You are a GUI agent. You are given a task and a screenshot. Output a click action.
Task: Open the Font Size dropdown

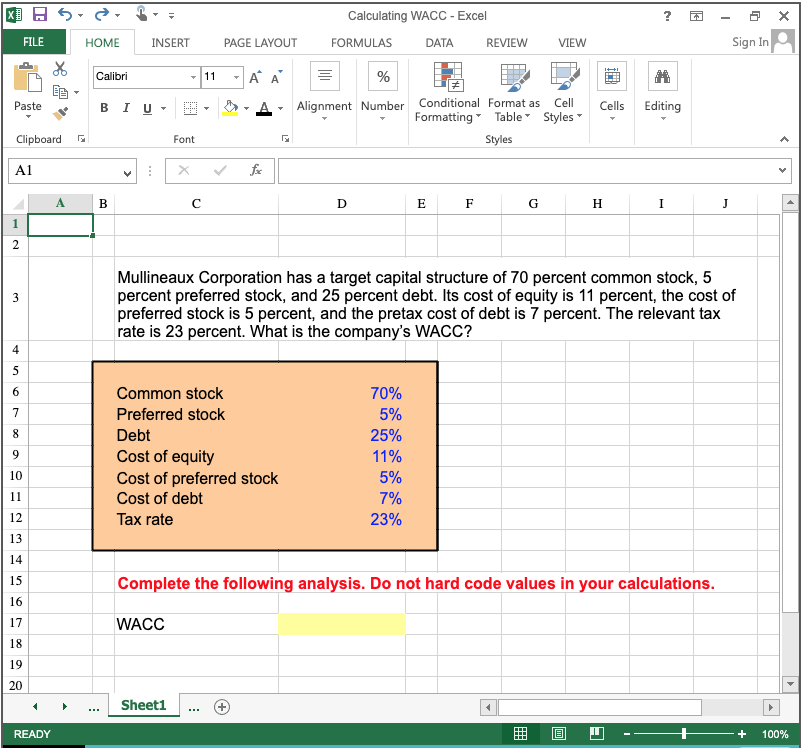click(236, 77)
